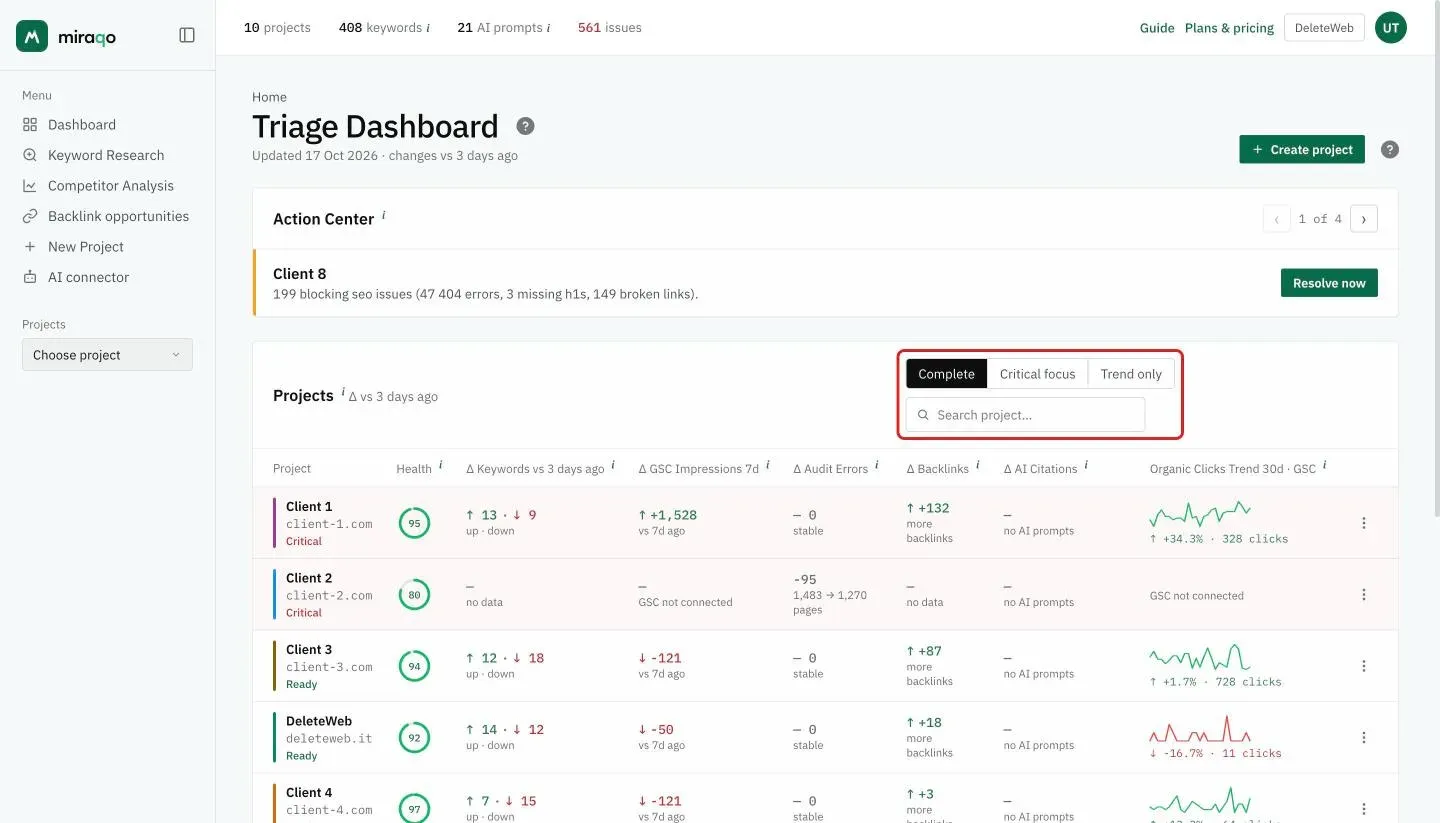Screen dimensions: 1440x823
Task: Click Resolve now for Client 8
Action: pyautogui.click(x=1329, y=283)
